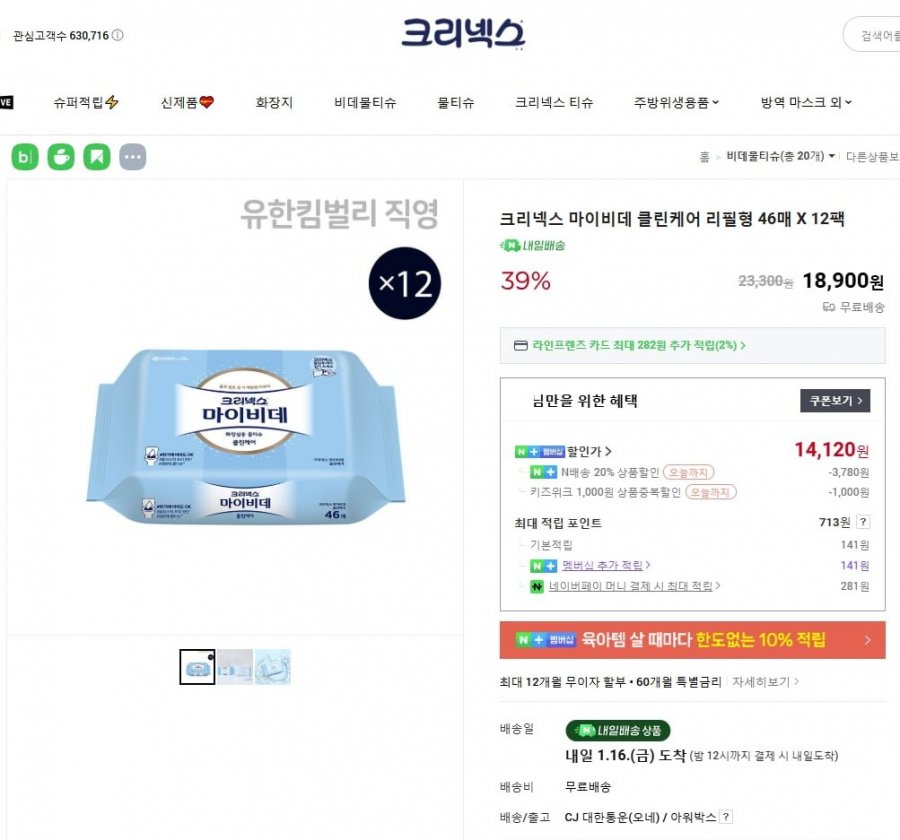Open the gray more-sharing ellipsis icon
The width and height of the screenshot is (900, 840).
pyautogui.click(x=133, y=157)
